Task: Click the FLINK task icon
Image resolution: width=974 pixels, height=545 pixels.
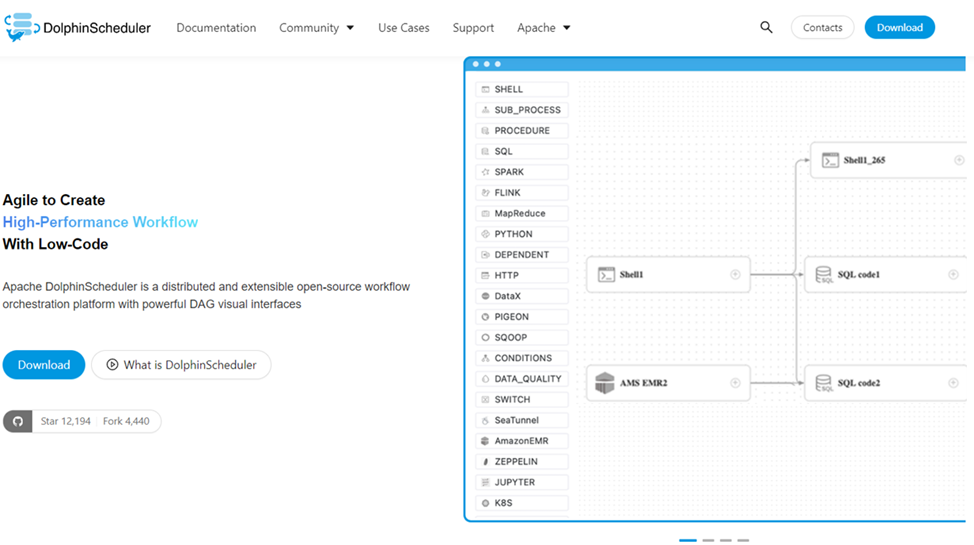Action: (x=486, y=193)
